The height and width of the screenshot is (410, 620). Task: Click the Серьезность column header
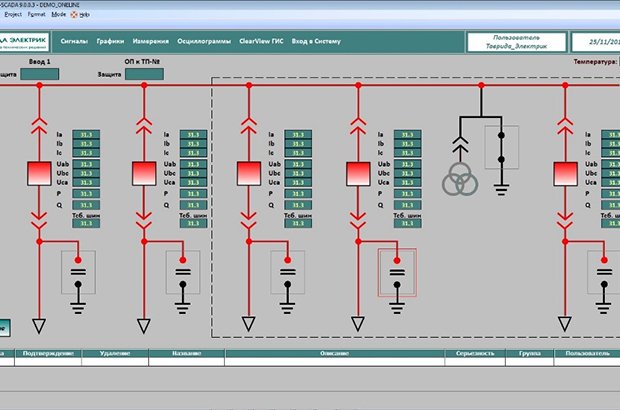pyautogui.click(x=475, y=353)
